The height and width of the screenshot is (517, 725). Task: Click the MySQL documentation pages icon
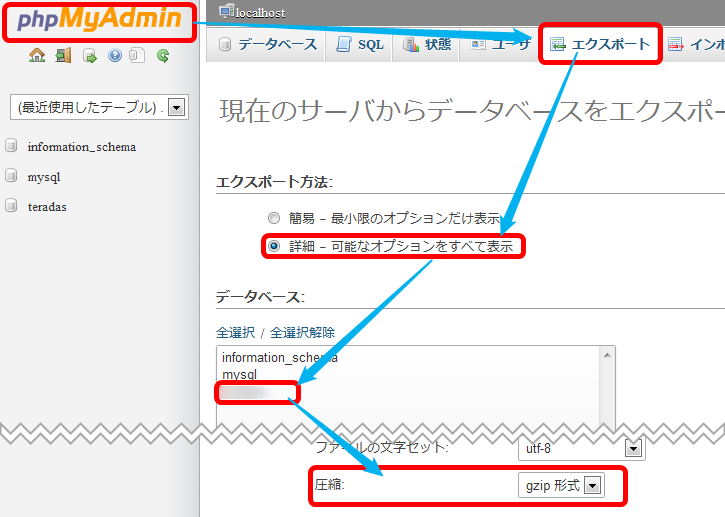[137, 55]
